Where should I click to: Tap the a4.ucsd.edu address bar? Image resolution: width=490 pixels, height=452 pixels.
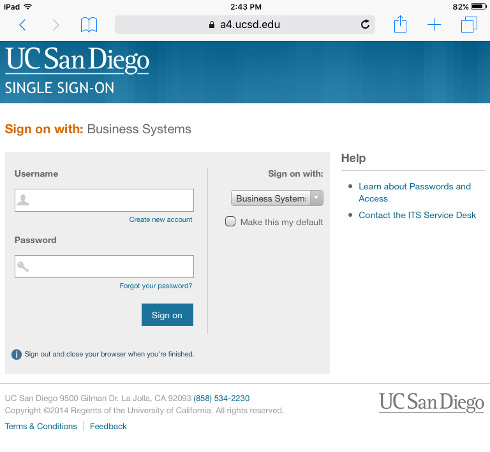point(245,24)
